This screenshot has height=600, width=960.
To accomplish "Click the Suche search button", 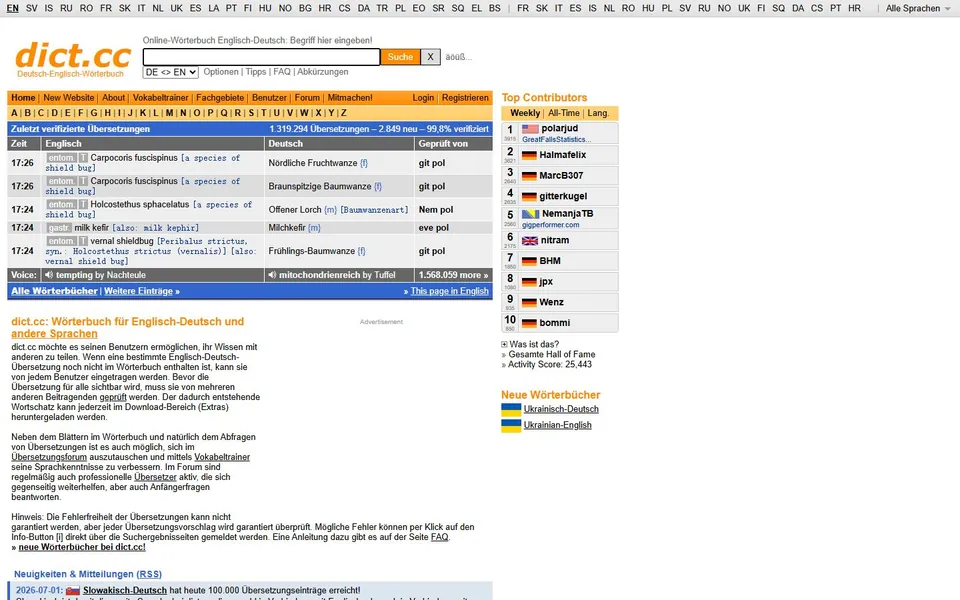I will (x=400, y=57).
